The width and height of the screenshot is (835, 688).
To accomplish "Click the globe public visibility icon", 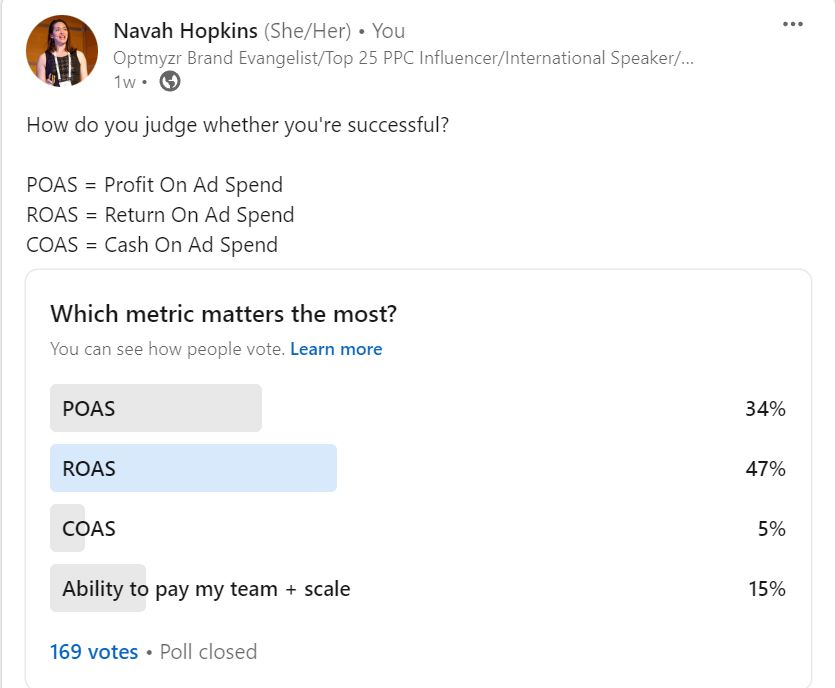I will [x=170, y=81].
